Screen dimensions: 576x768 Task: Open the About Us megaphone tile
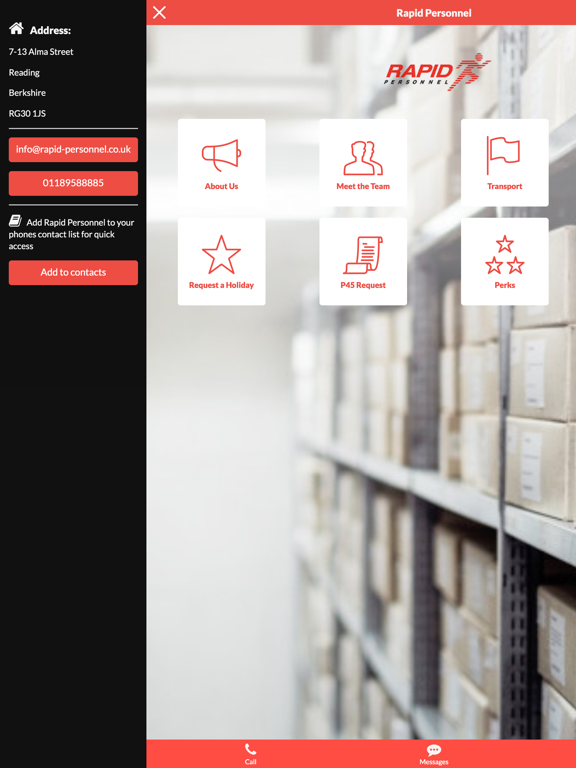pos(221,163)
